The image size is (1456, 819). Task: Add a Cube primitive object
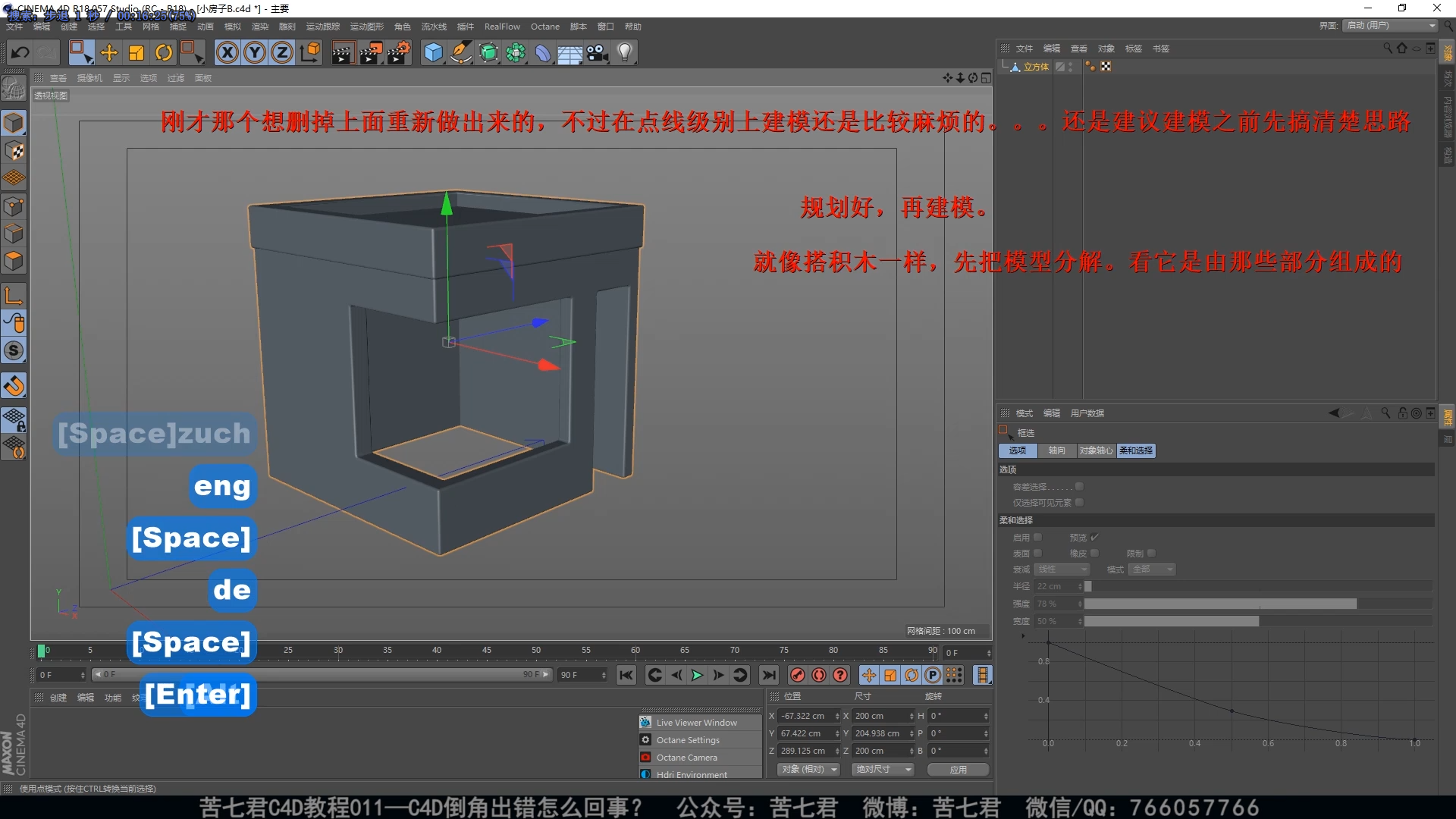(x=433, y=52)
